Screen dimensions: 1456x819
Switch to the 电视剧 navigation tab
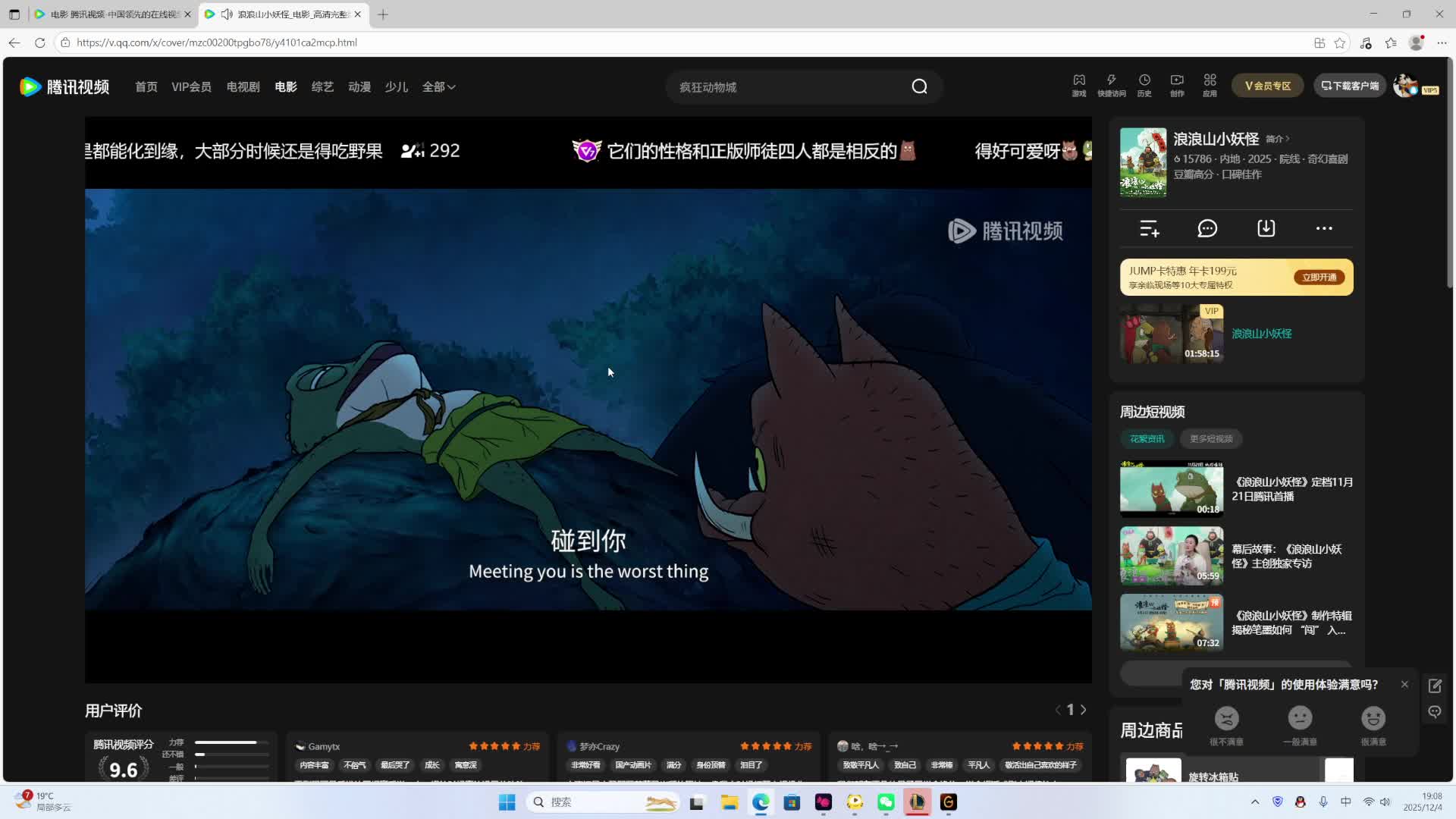pyautogui.click(x=242, y=86)
